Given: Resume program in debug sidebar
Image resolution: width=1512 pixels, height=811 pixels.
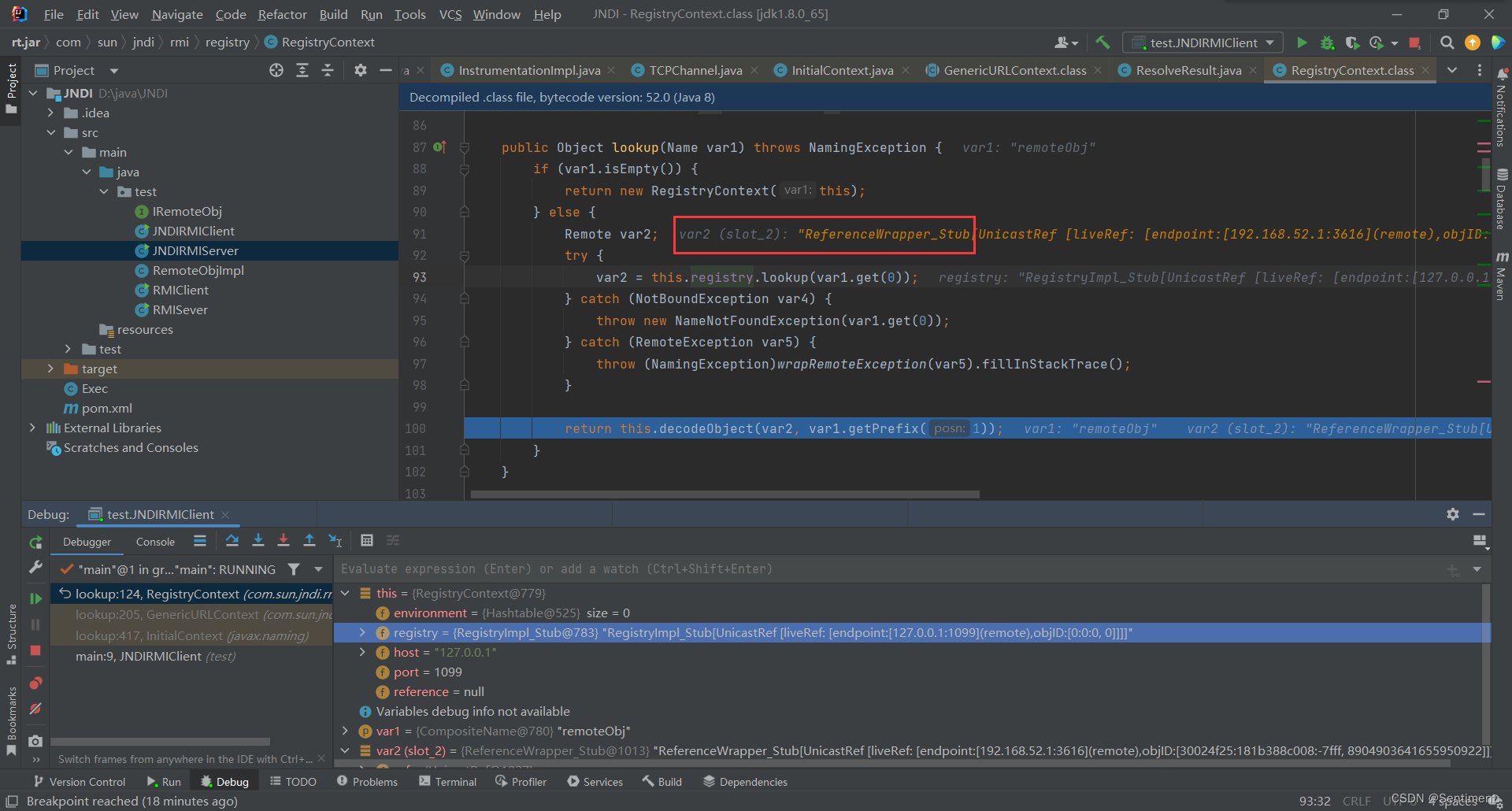Looking at the screenshot, I should tap(35, 598).
